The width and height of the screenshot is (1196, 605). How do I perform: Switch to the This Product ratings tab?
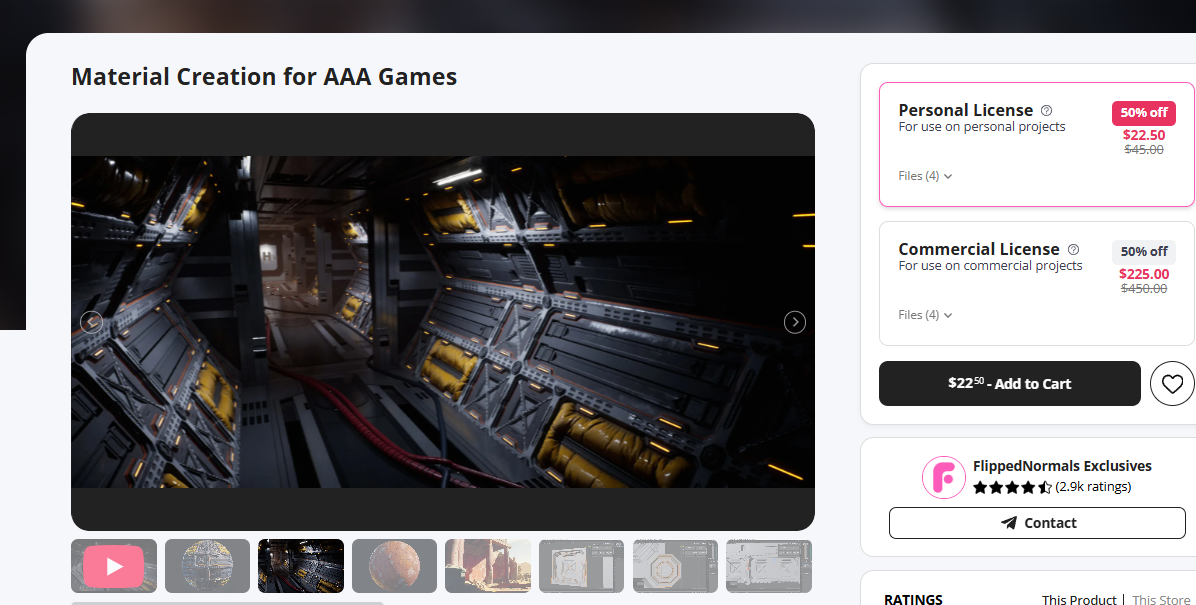tap(1079, 600)
